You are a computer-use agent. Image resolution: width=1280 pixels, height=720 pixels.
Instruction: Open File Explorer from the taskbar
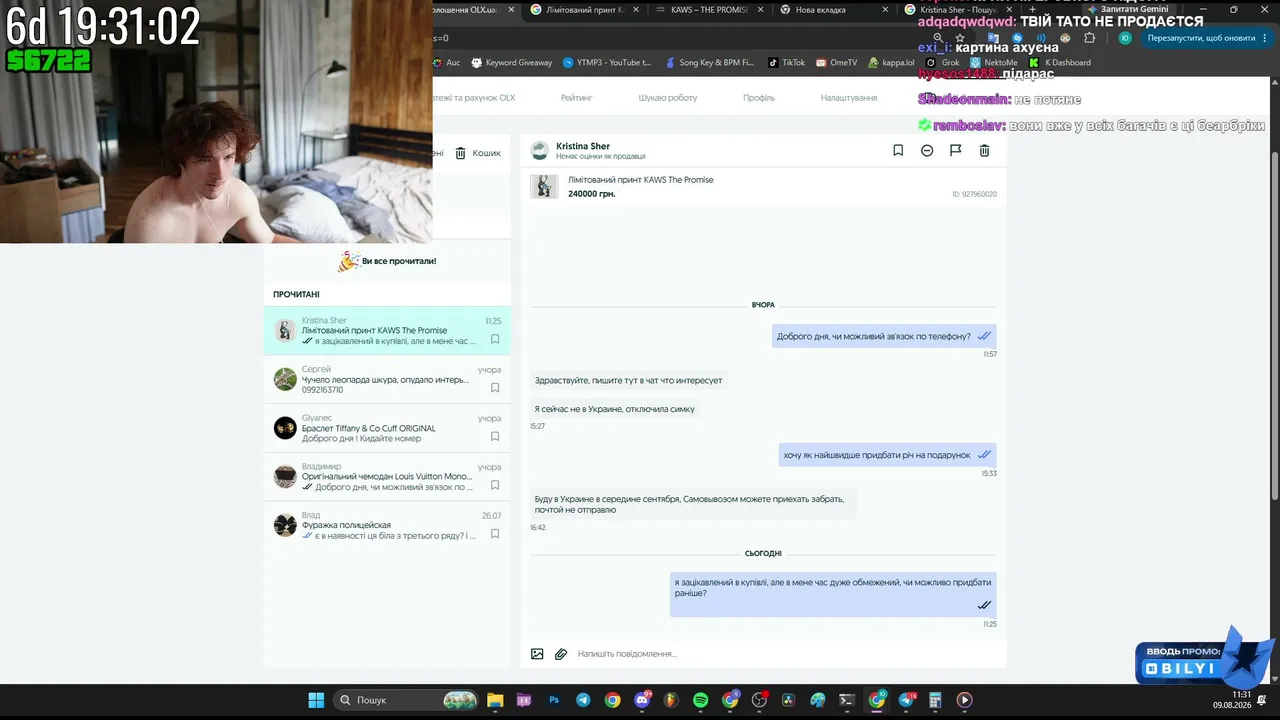(x=495, y=700)
